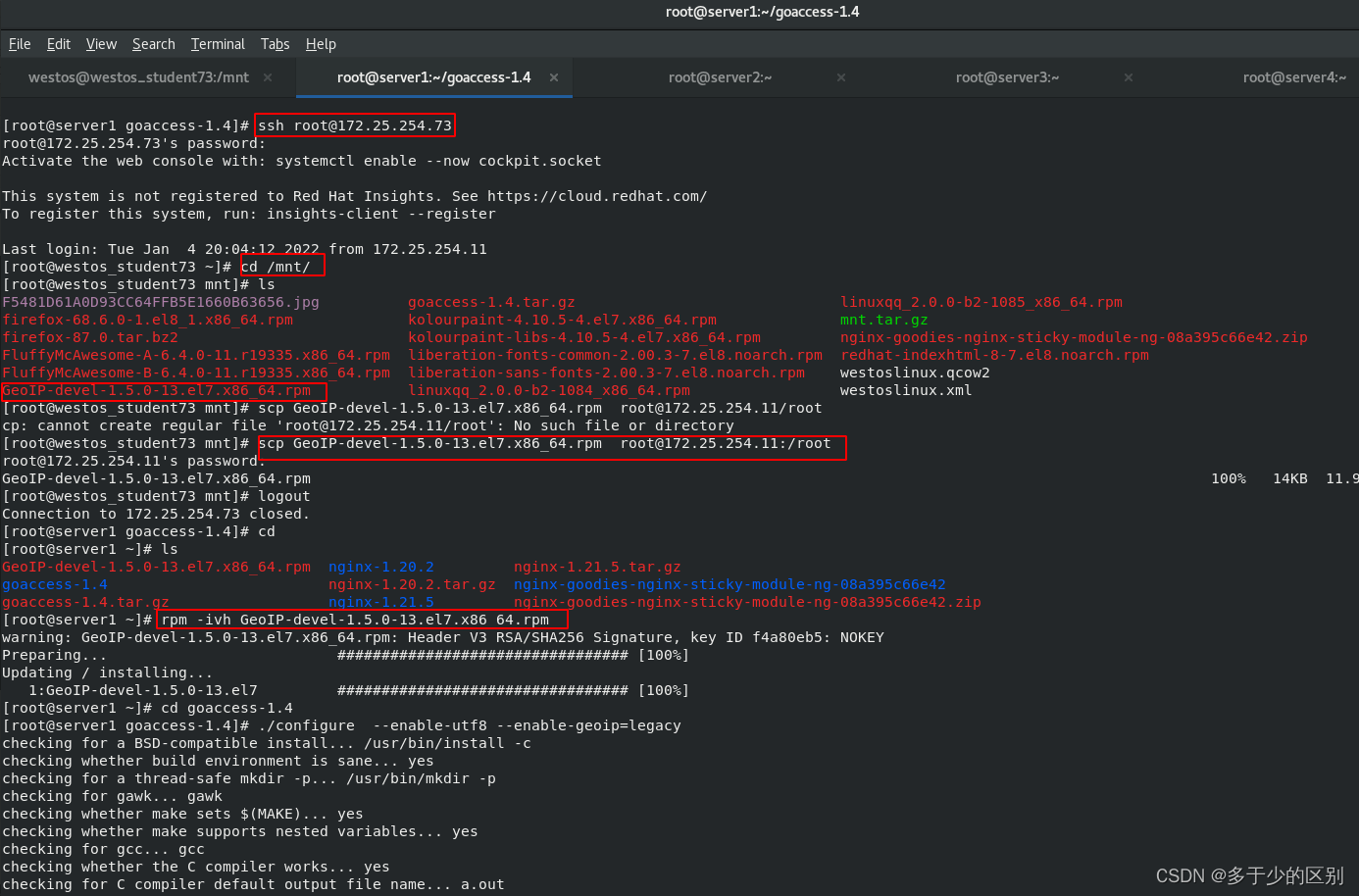The width and height of the screenshot is (1359, 896).
Task: Click the 14KB transfer size value
Action: (1290, 478)
